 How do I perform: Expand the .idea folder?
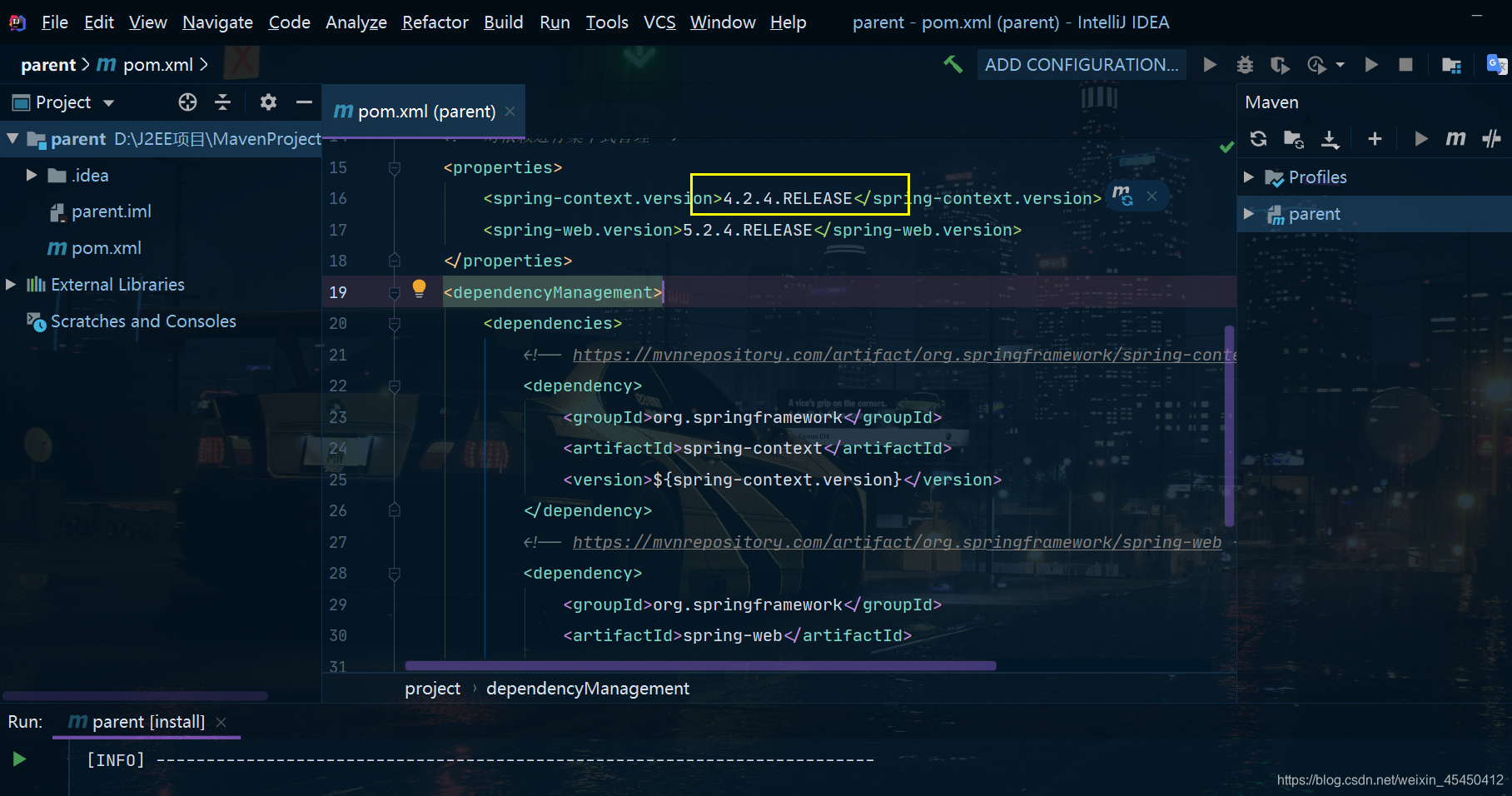click(32, 175)
